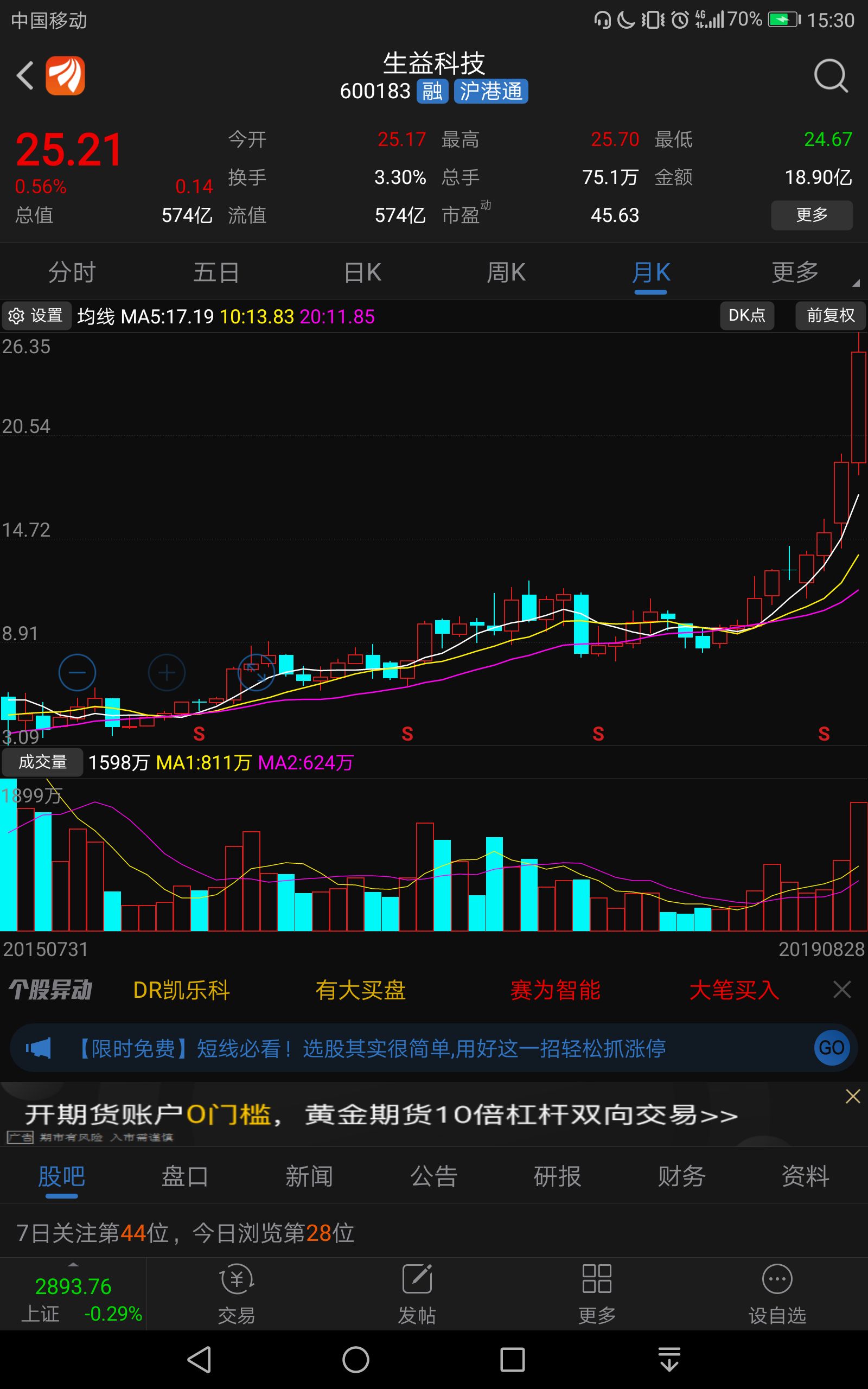Open DR凯乐科 stock alert
This screenshot has height=1389, width=868.
coord(181,990)
